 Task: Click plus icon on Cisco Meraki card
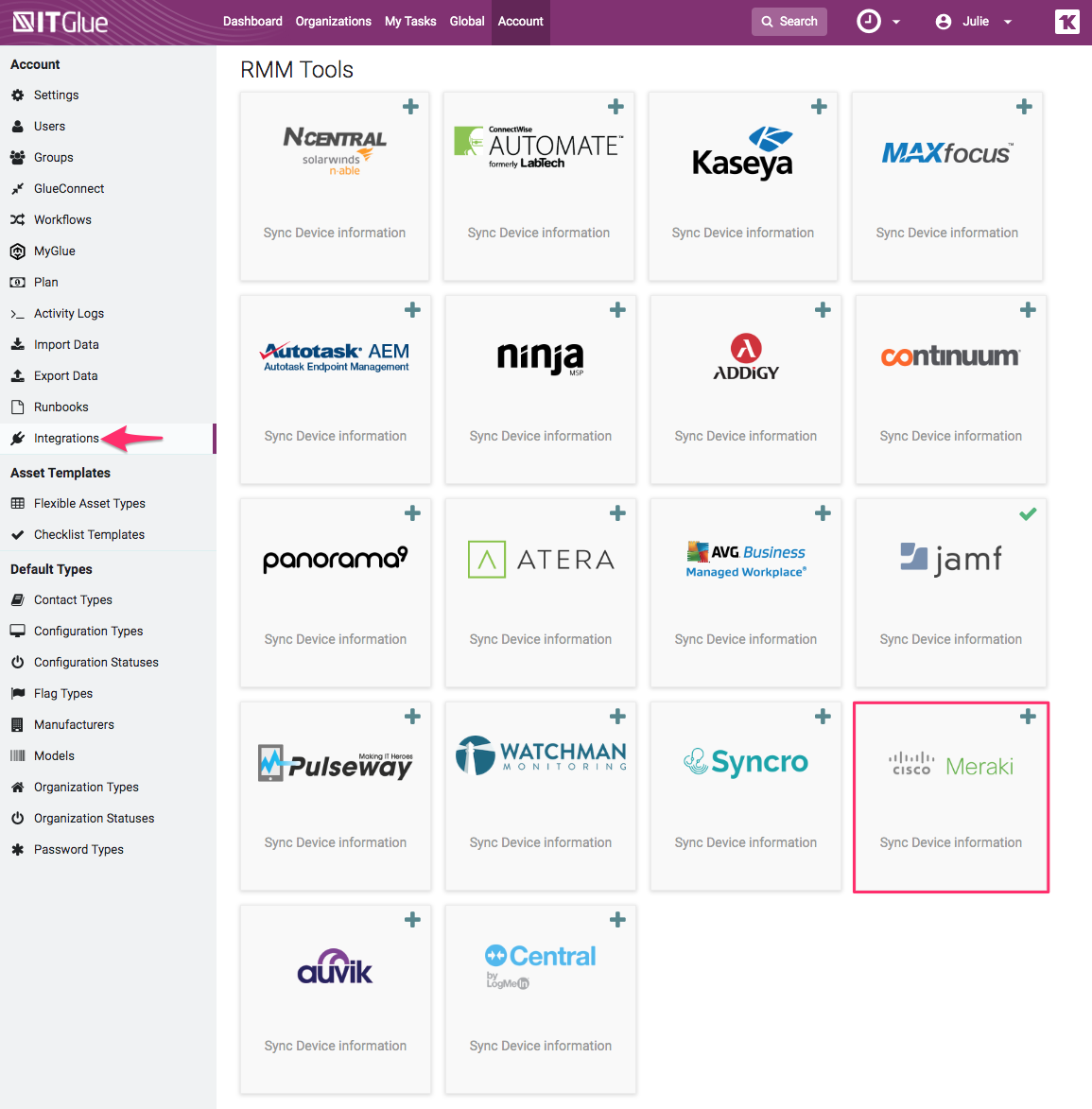point(1028,717)
